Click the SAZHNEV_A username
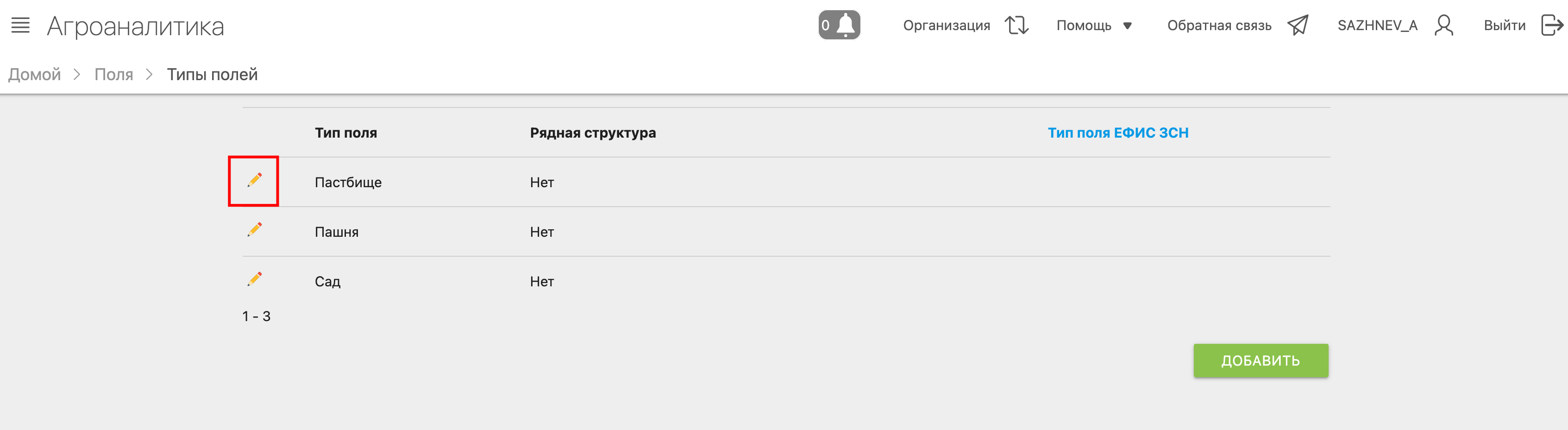1568x430 pixels. pyautogui.click(x=1377, y=25)
